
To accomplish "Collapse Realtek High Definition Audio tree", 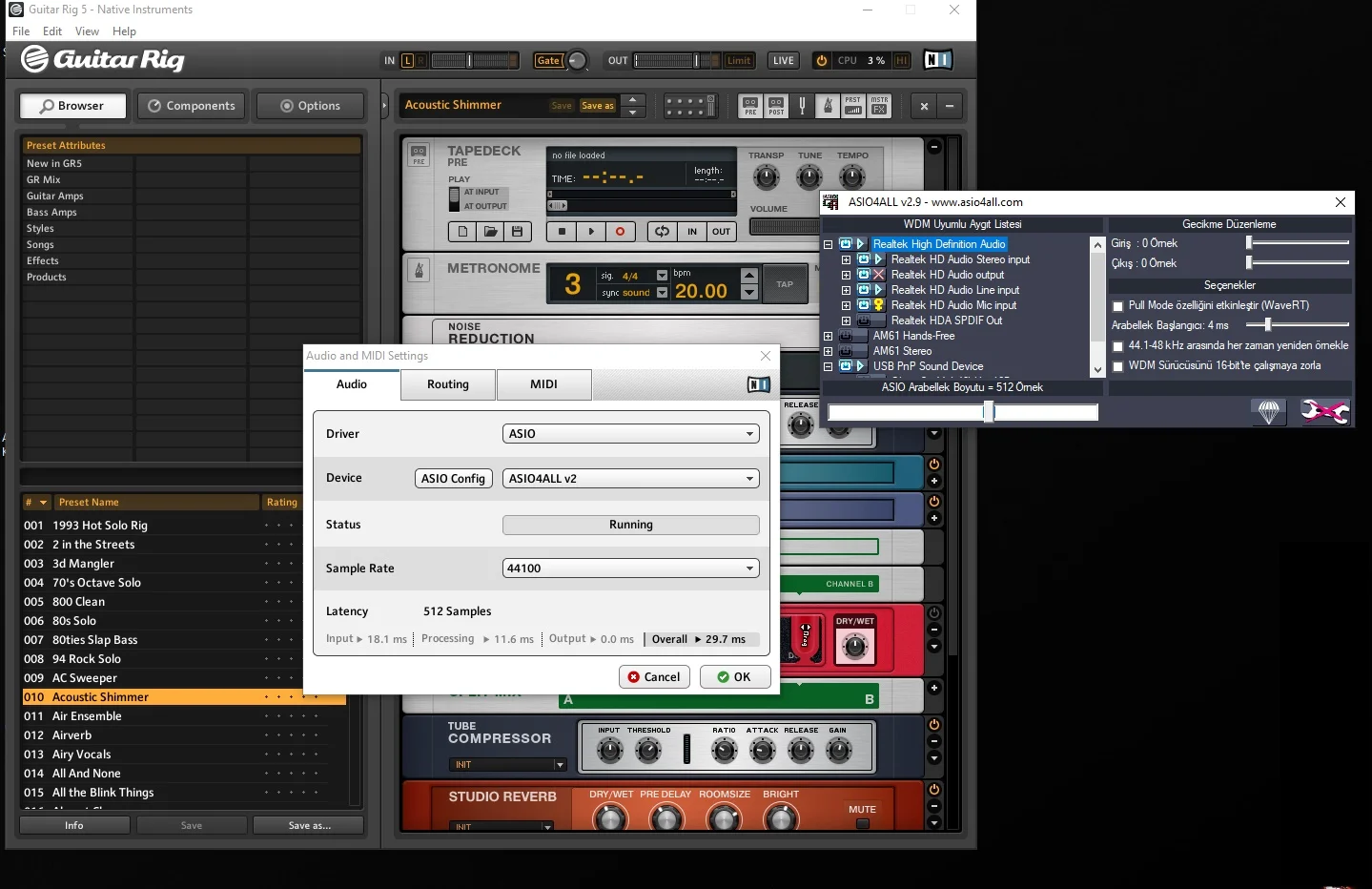I will pos(829,244).
